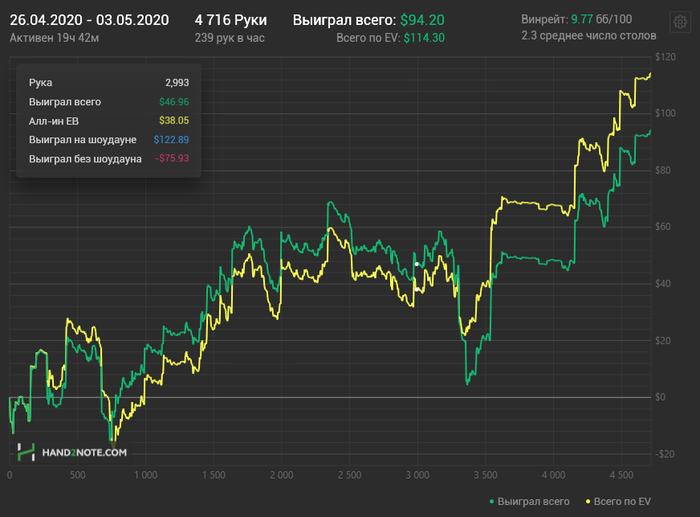Click the total winnings value $94.20
The width and height of the screenshot is (700, 517).
pyautogui.click(x=422, y=20)
